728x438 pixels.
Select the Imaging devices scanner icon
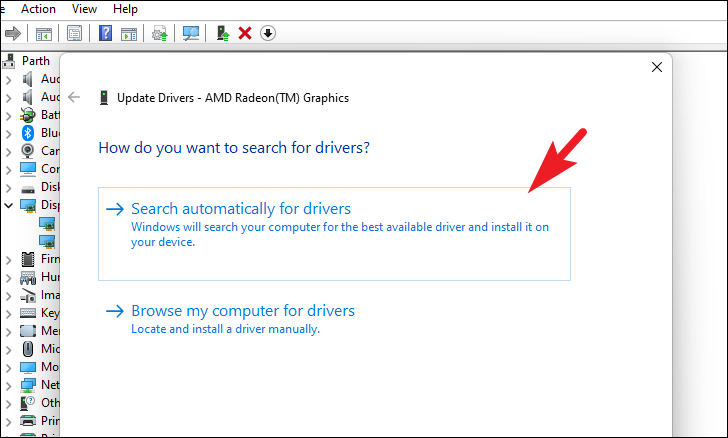(x=28, y=295)
